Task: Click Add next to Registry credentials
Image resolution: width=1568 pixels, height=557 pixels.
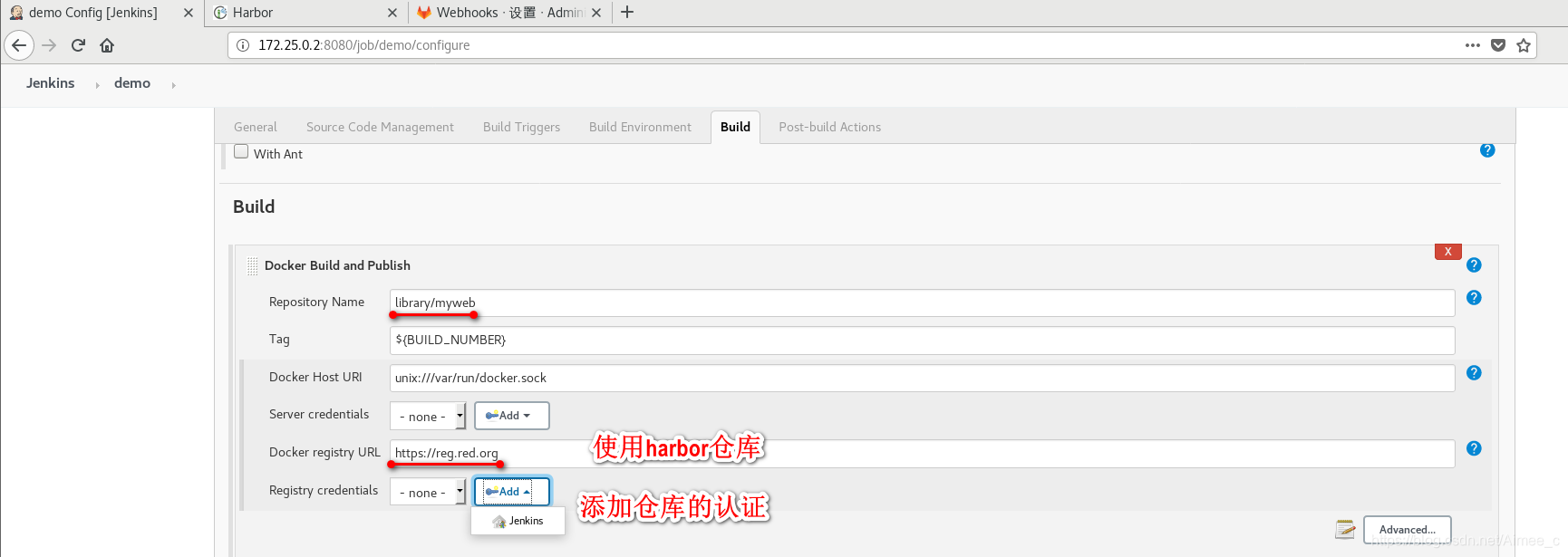Action: coord(512,492)
